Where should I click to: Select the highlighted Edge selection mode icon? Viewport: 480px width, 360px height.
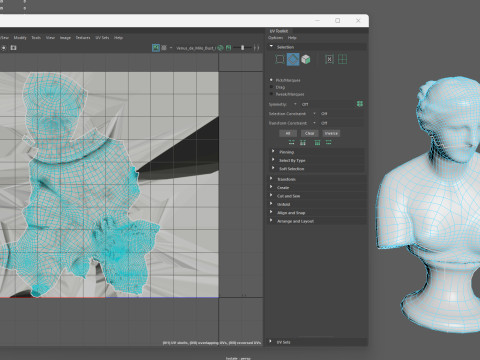[293, 59]
